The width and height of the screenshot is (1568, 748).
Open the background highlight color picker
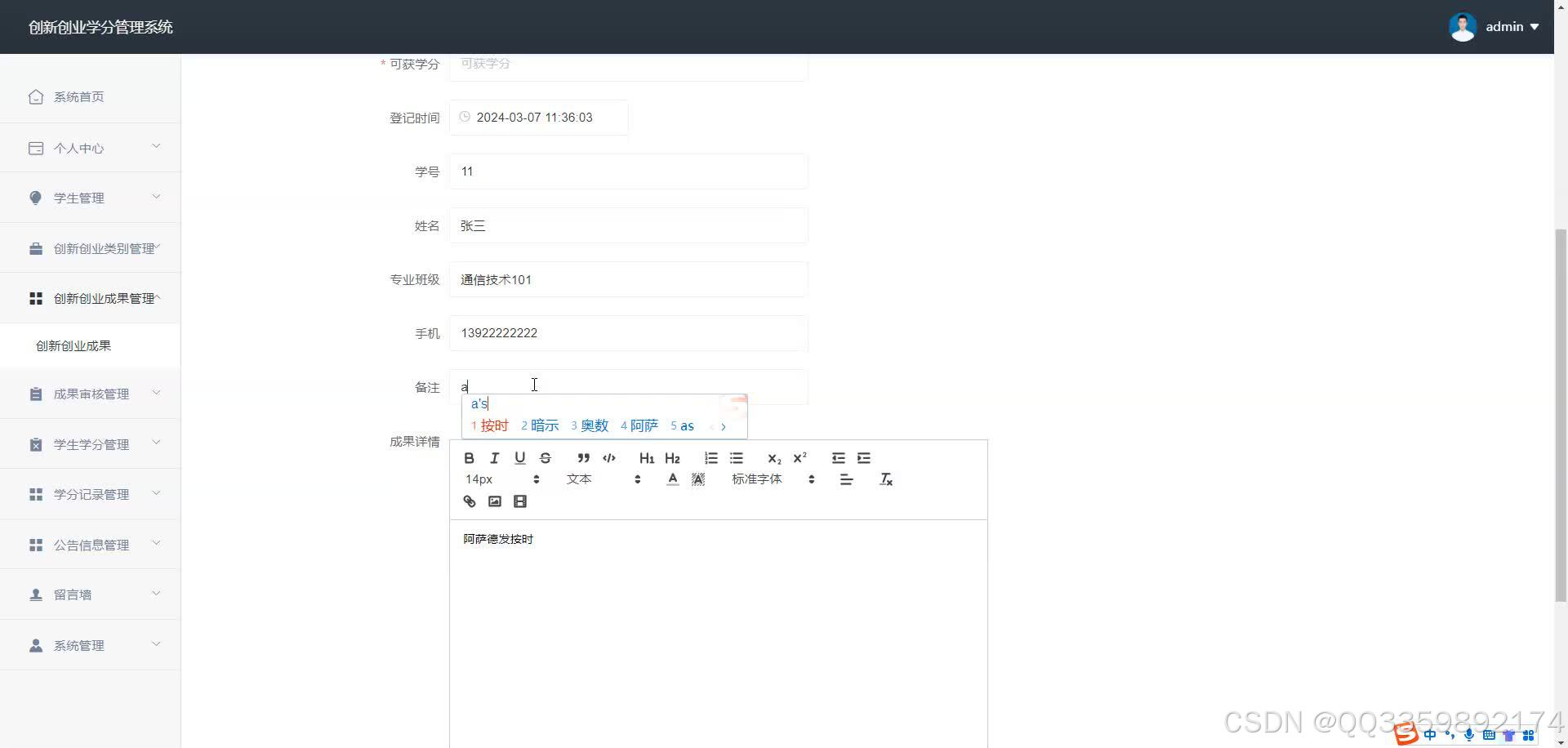coord(698,479)
